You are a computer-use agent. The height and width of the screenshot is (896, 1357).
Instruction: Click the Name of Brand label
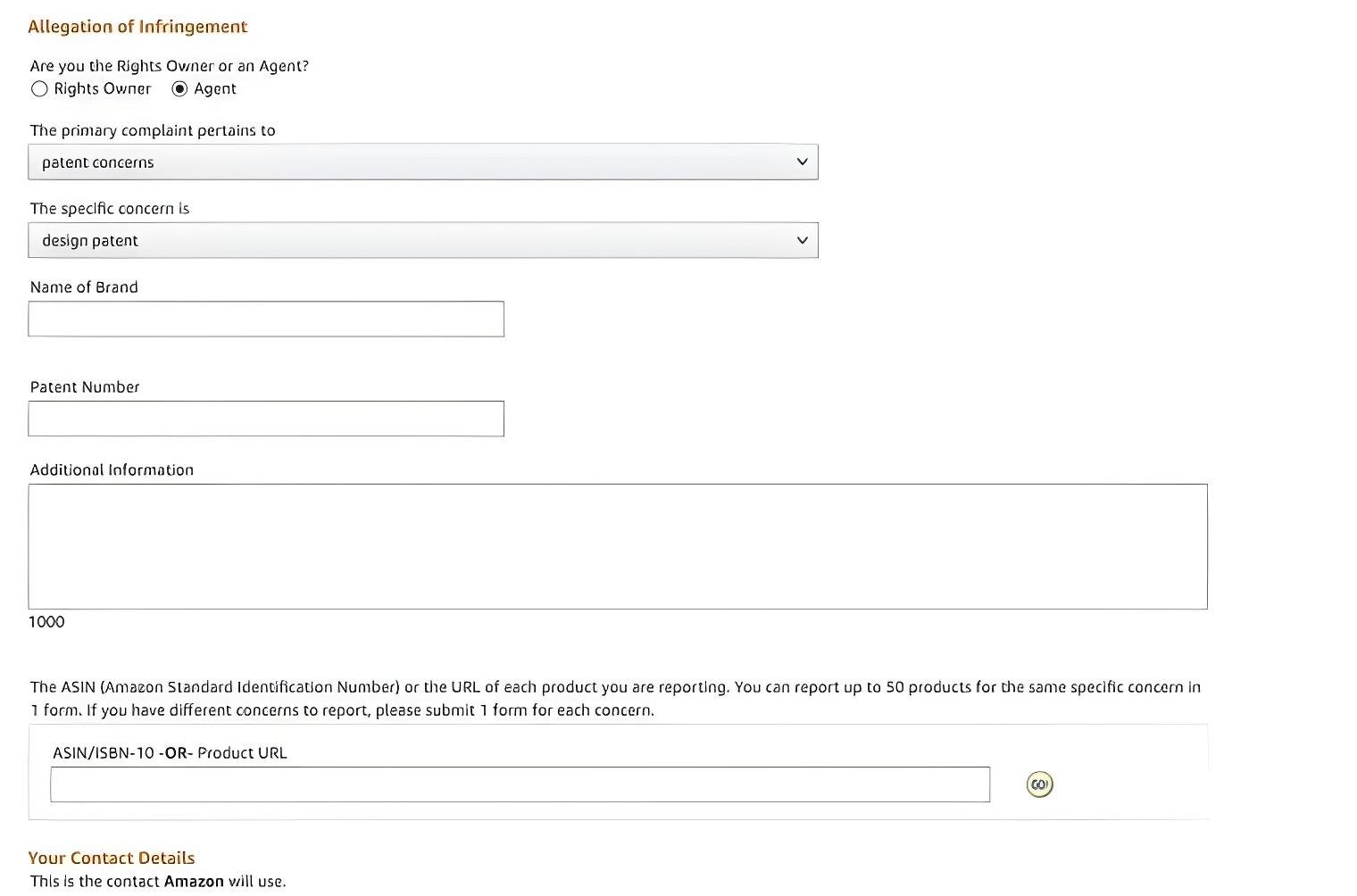(84, 287)
